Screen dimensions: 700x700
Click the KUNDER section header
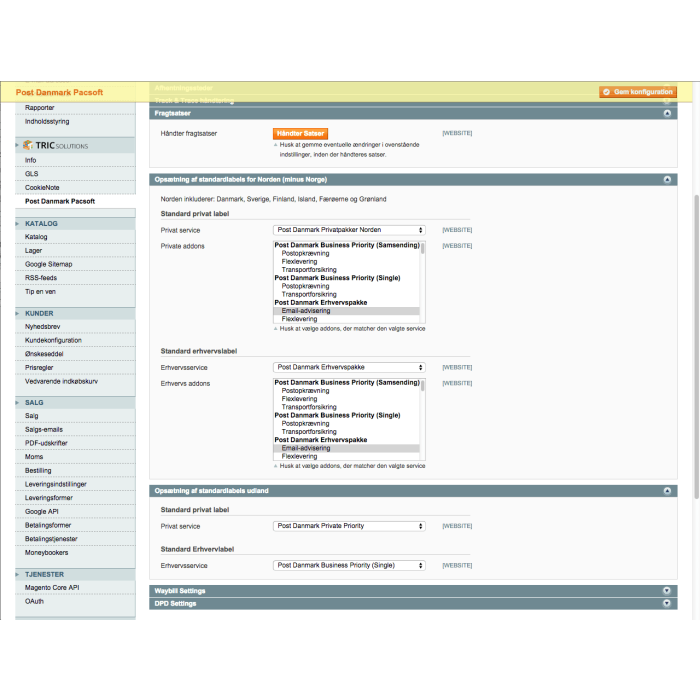click(39, 313)
